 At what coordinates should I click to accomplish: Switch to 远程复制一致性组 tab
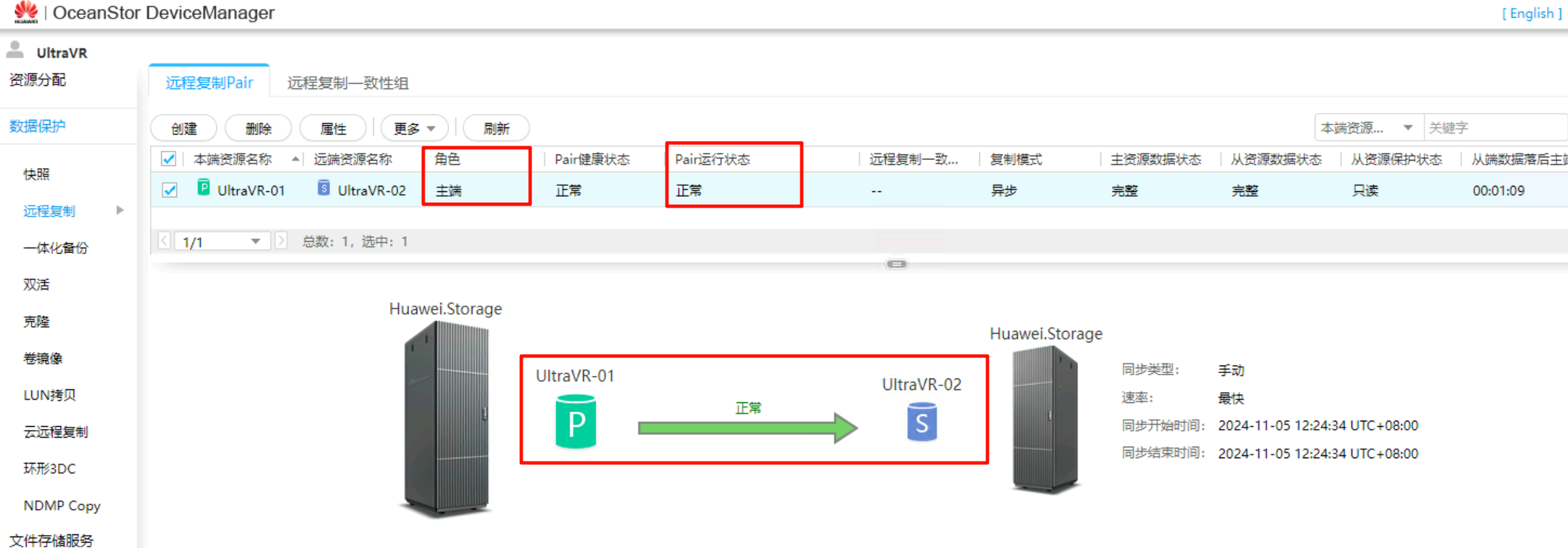pos(347,83)
